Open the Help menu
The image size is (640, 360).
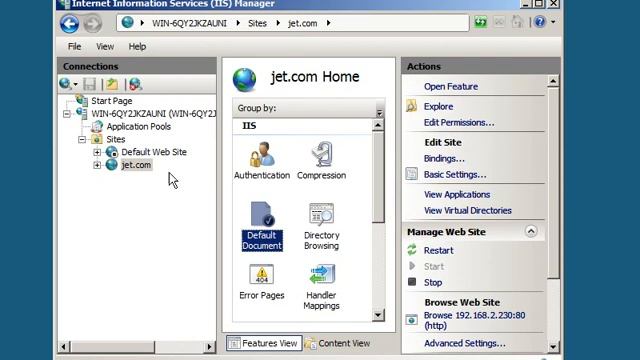pos(137,47)
